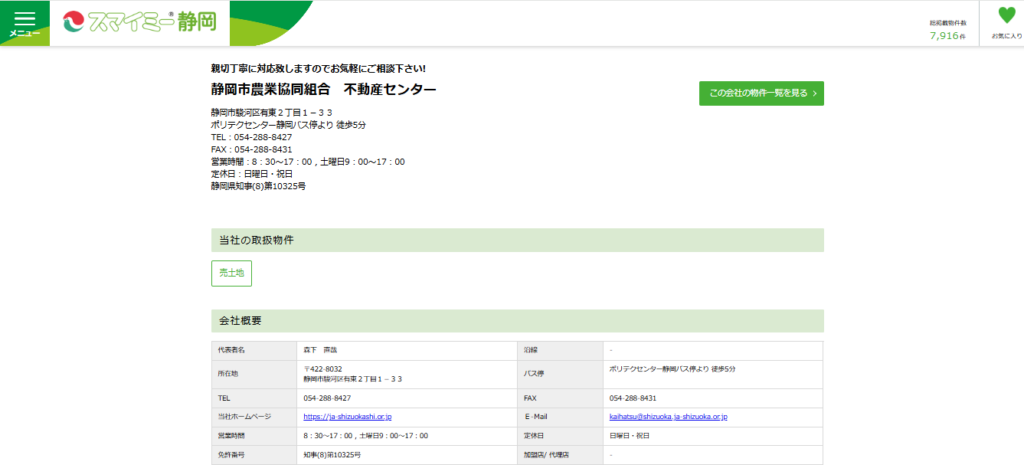This screenshot has height=465, width=1024.
Task: Click the FAX：054-288-8431 line in header info
Action: (x=251, y=150)
